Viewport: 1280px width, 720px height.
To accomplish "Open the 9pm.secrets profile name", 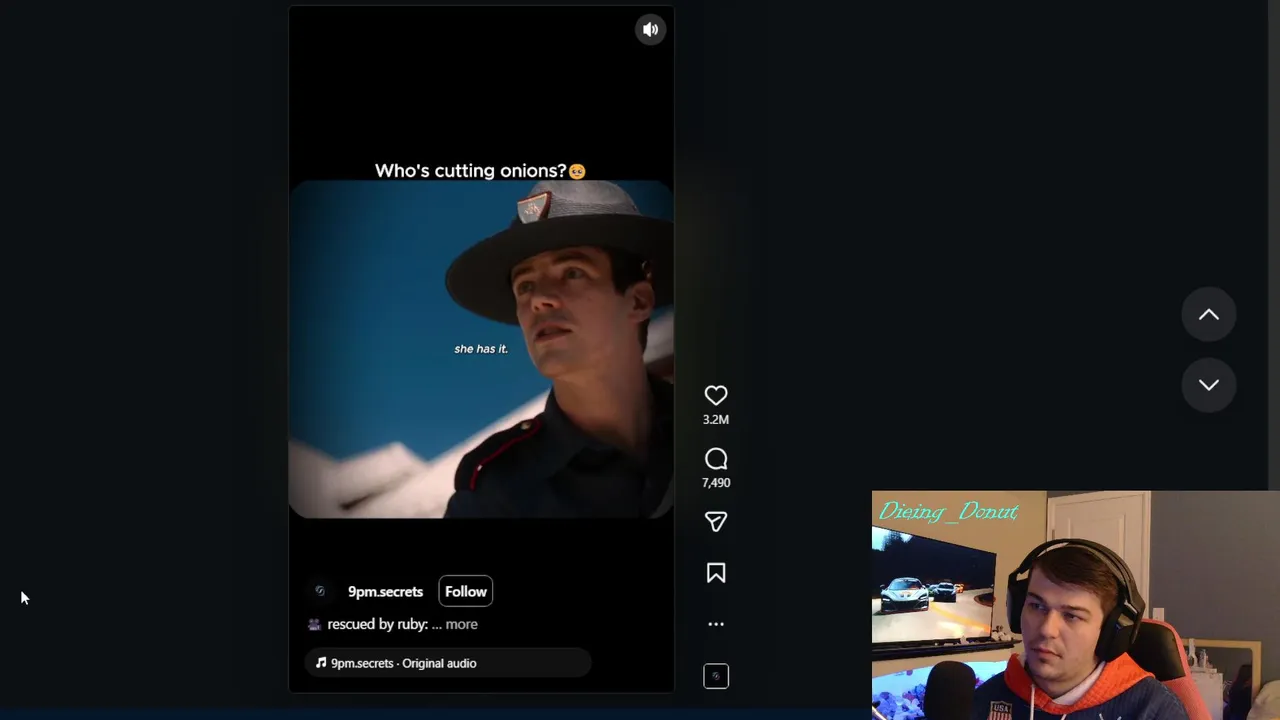I will (385, 592).
